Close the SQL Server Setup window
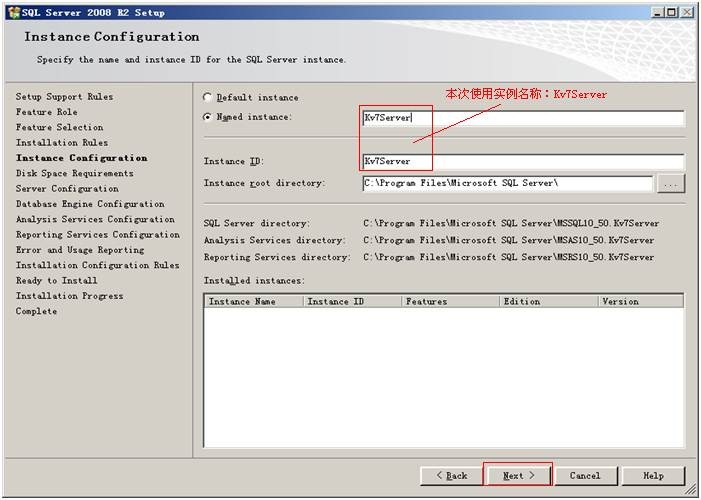The height and width of the screenshot is (500, 701). pos(688,12)
